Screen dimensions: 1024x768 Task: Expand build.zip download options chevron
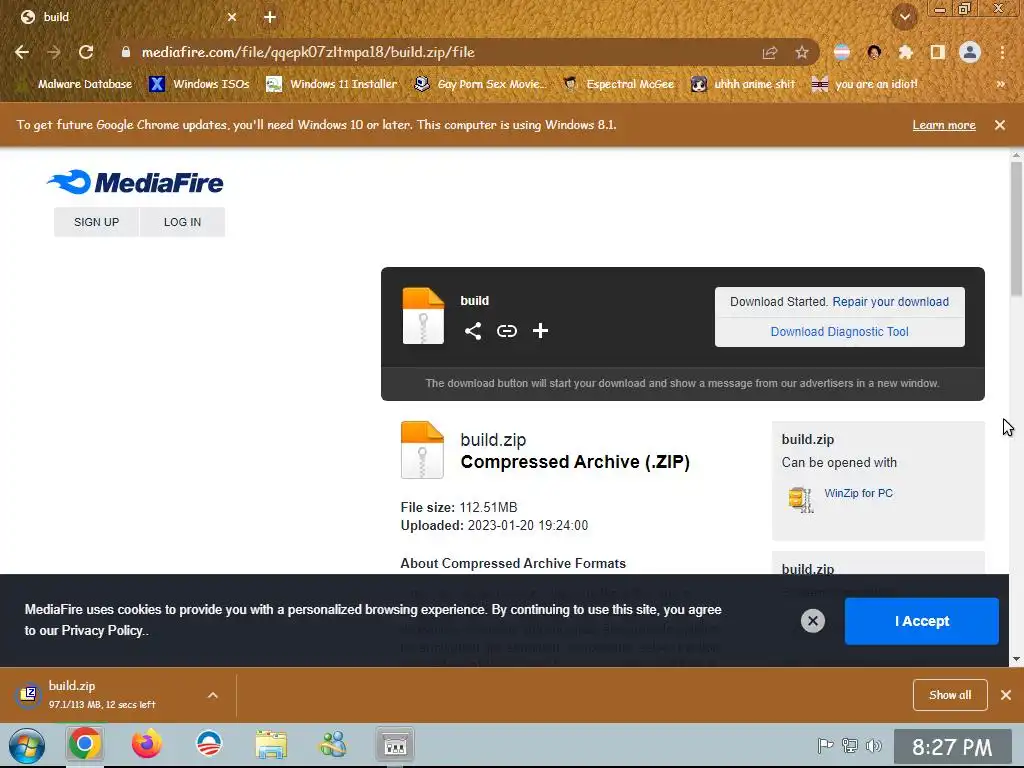point(213,696)
